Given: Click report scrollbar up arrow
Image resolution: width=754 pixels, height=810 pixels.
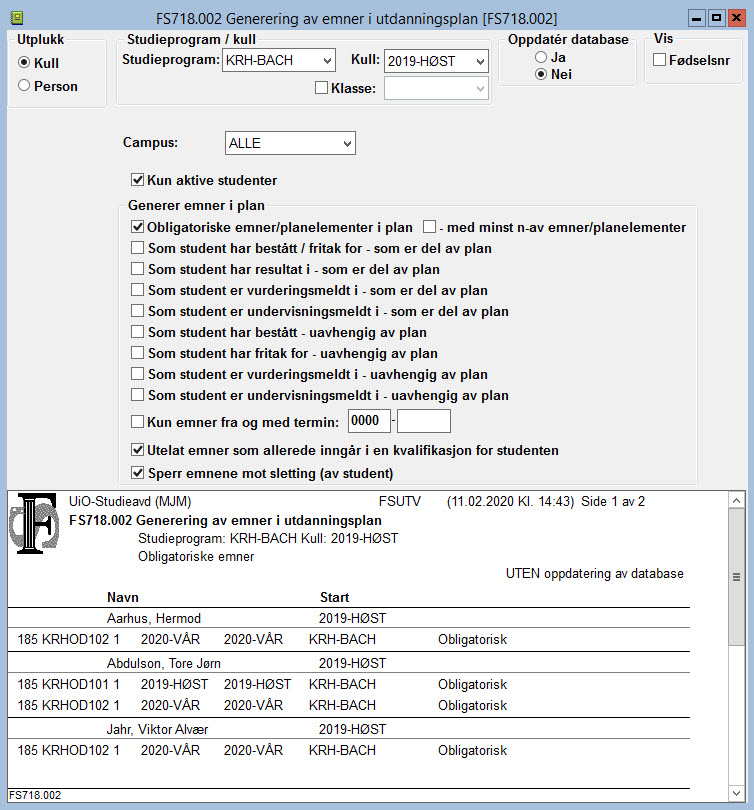Looking at the screenshot, I should point(736,501).
